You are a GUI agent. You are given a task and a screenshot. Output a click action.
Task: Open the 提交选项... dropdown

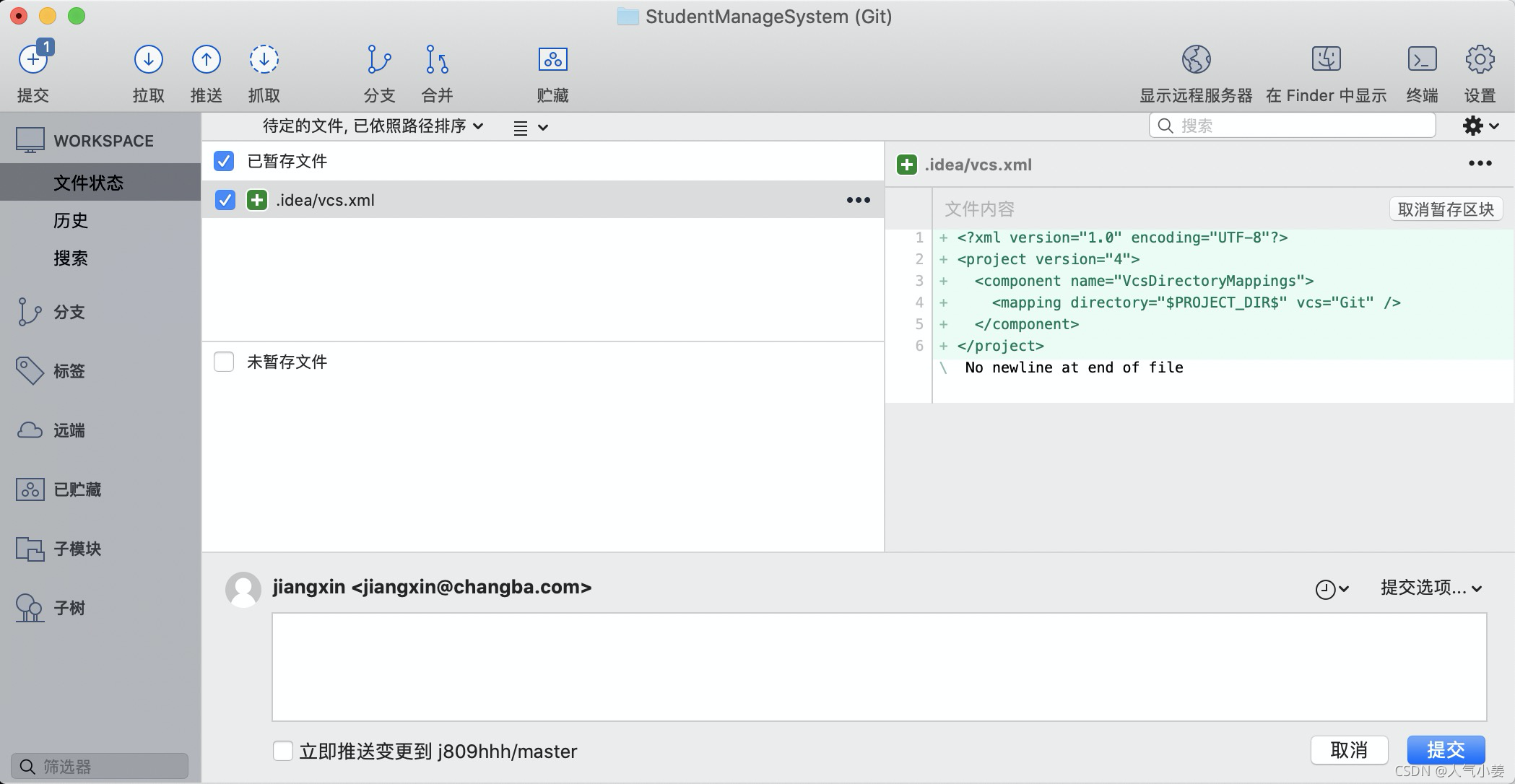pos(1431,588)
